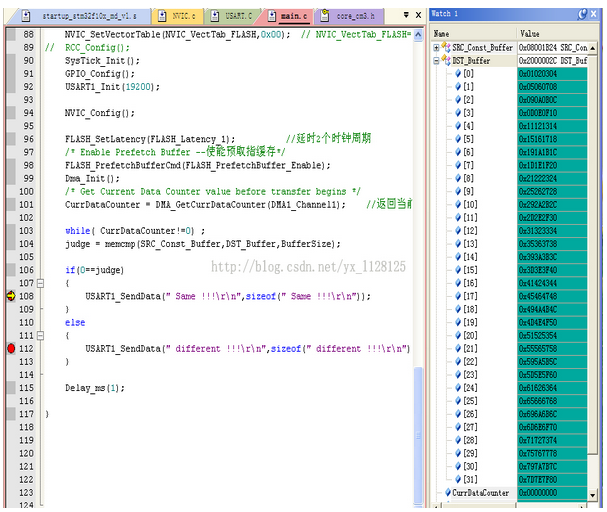This screenshot has width=607, height=512.
Task: Click the Dma_Init() call on line 99
Action: pos(92,178)
